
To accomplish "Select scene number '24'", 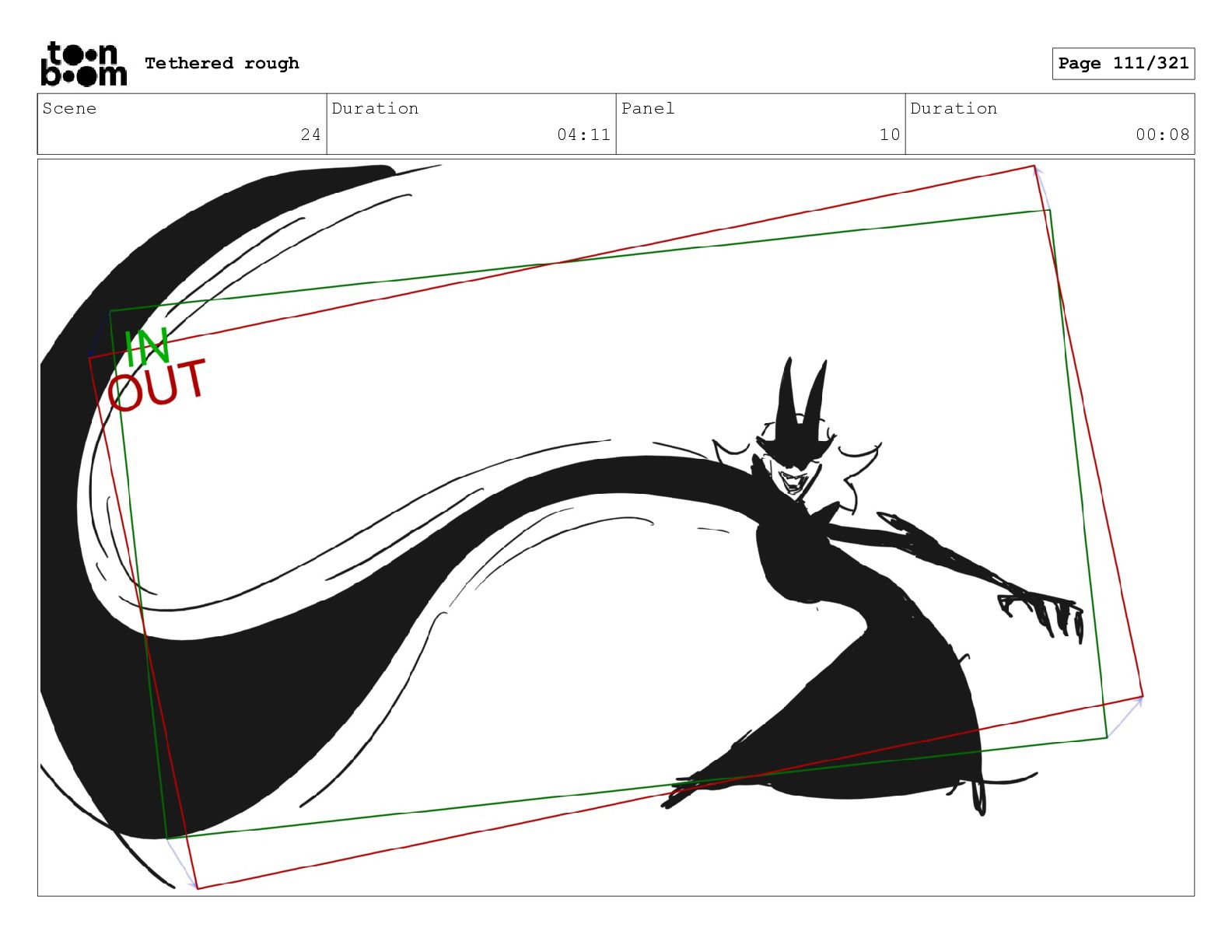I will pos(310,135).
